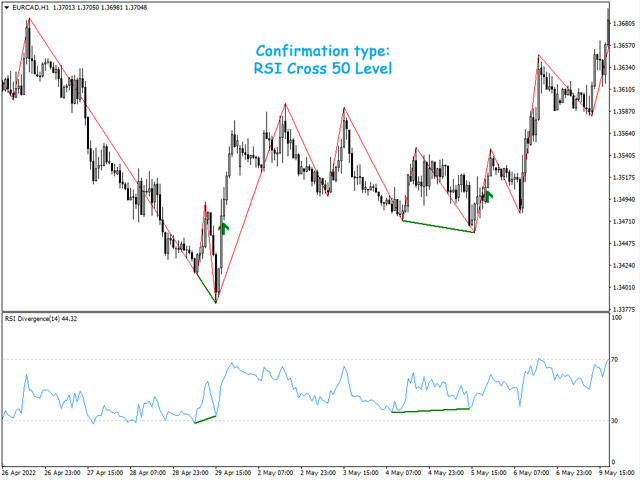Click the 28 Apr 23:00 time label
The image size is (640, 480).
click(190, 473)
